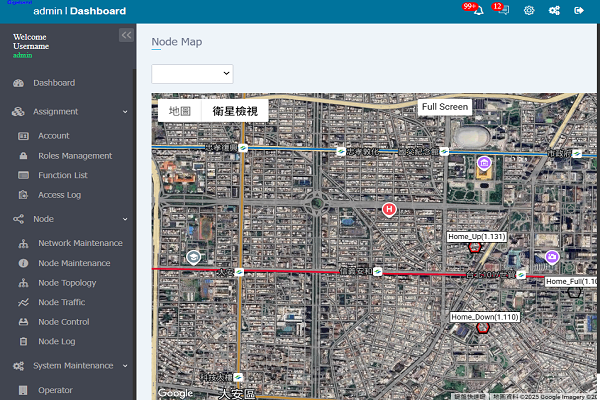Viewport: 600px width, 400px height.
Task: Open Node Topology page
Action: (67, 283)
